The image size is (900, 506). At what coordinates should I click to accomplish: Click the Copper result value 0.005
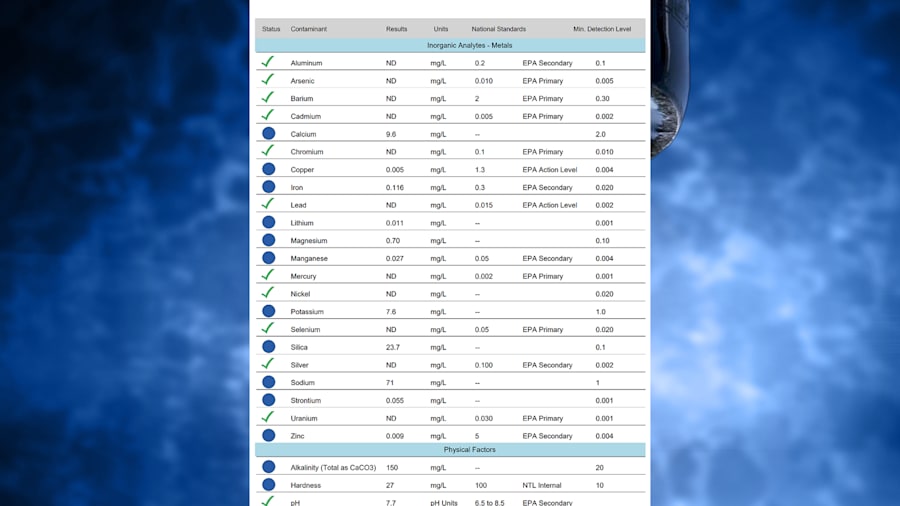(395, 170)
